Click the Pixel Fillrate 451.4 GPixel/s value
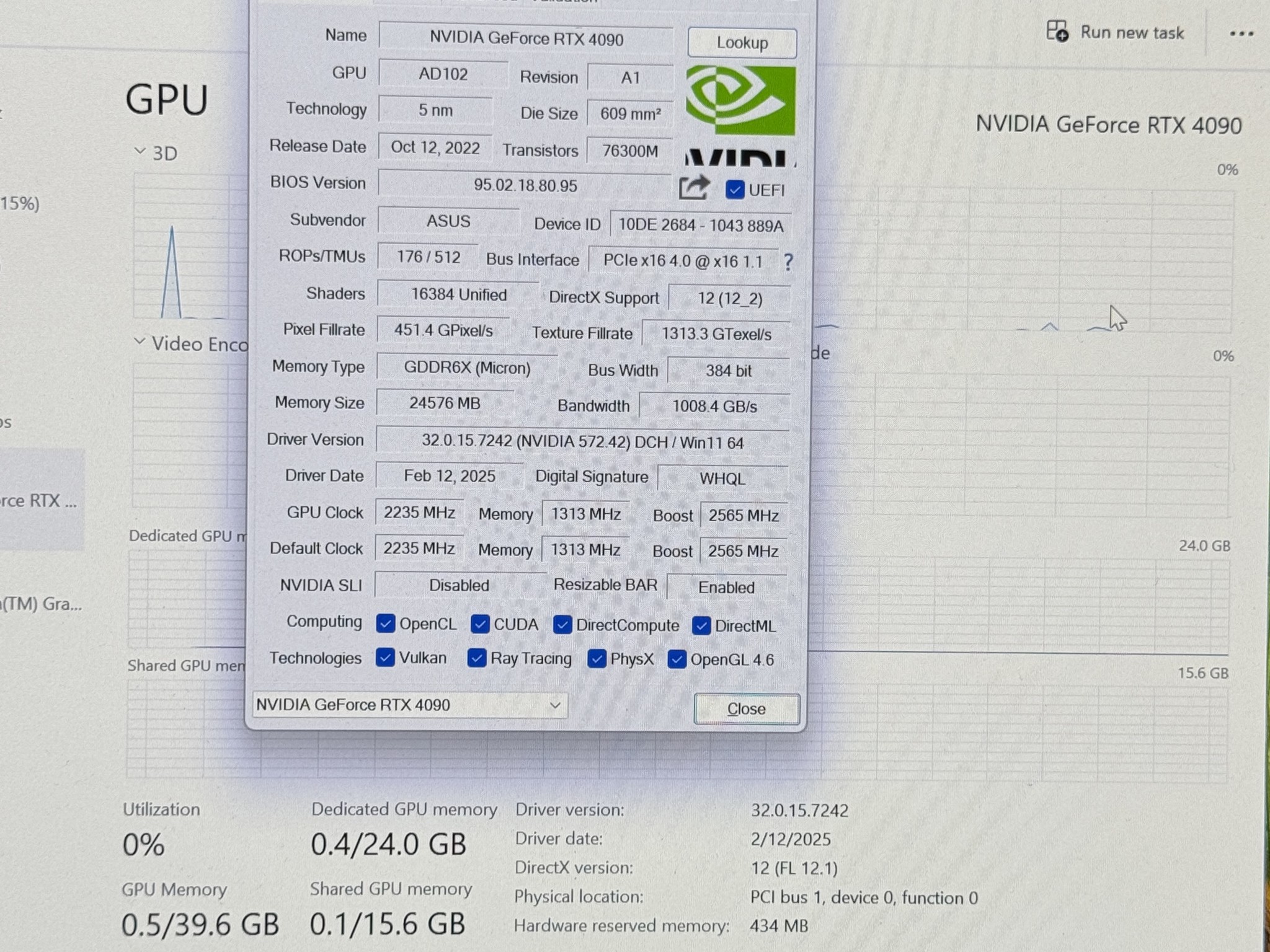Image resolution: width=1270 pixels, height=952 pixels. (x=443, y=330)
